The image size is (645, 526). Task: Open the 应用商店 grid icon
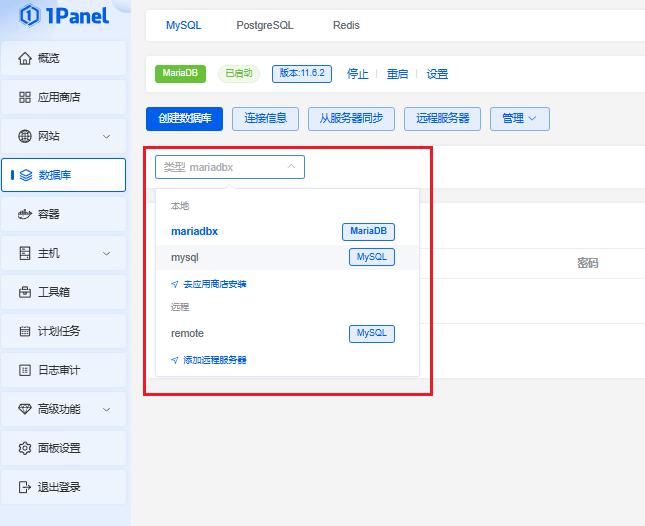point(25,97)
